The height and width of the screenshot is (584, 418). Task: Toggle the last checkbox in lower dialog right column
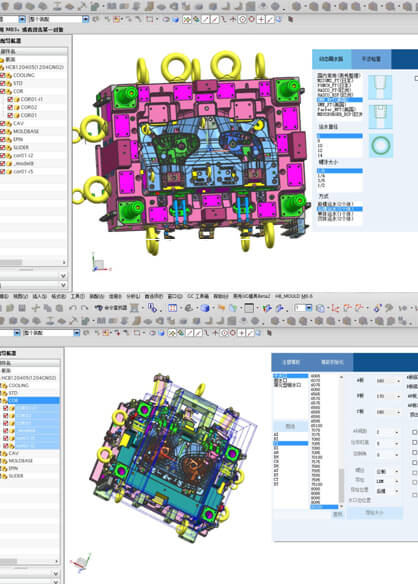tap(414, 495)
